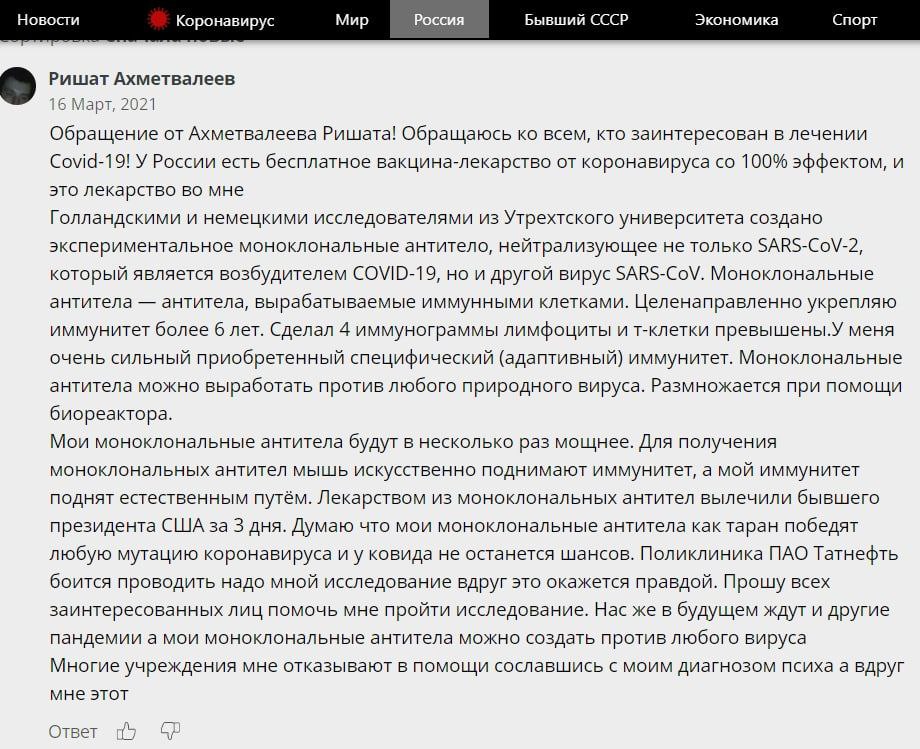Navigate to the Экономика section
The height and width of the screenshot is (749, 920).
point(736,20)
